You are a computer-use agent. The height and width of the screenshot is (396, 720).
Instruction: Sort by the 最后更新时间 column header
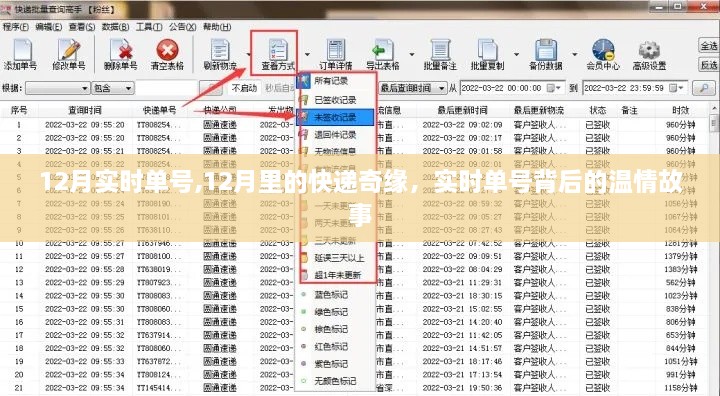(462, 110)
